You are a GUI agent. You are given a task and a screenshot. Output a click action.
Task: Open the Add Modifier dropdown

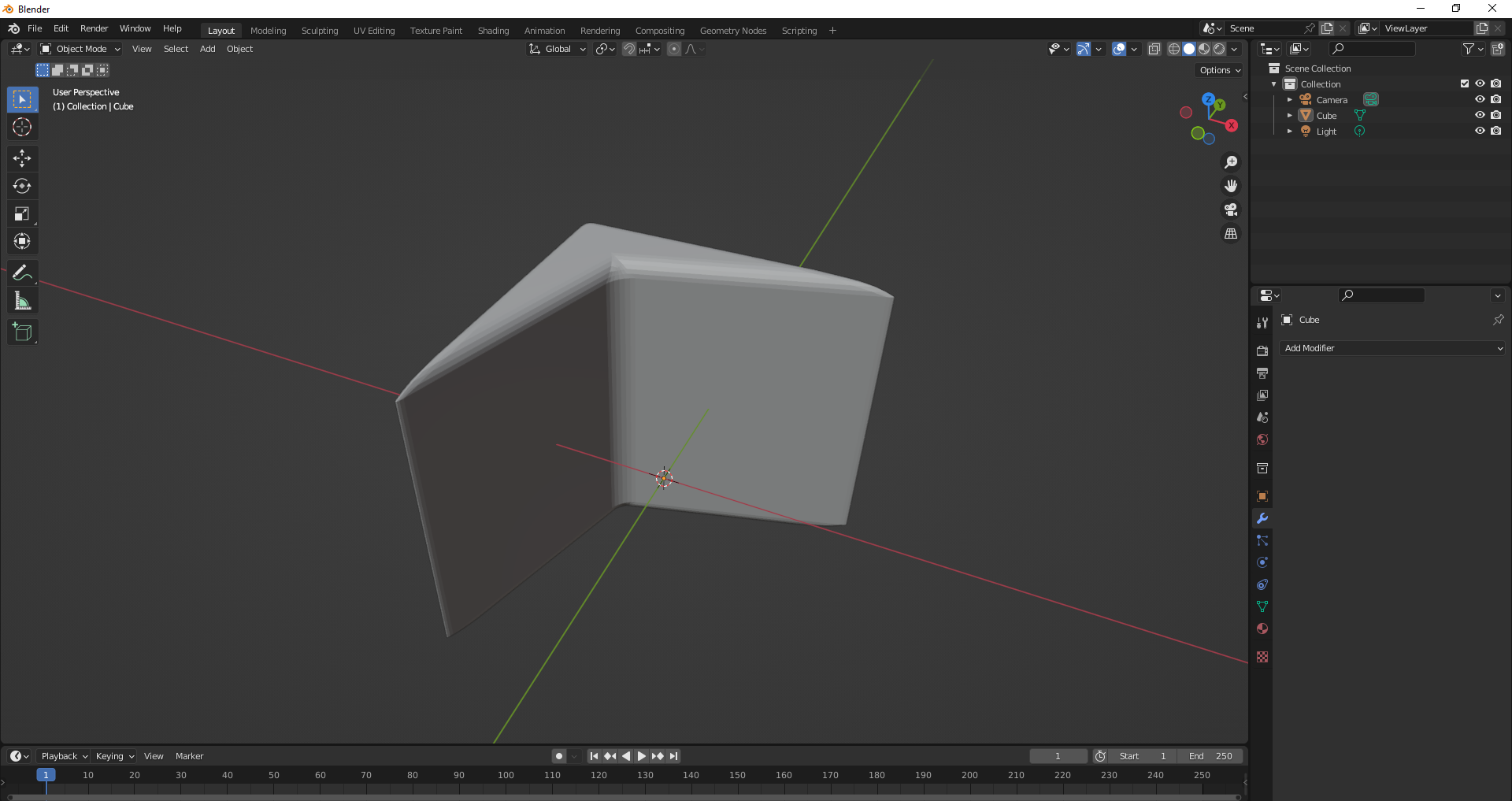(x=1392, y=348)
